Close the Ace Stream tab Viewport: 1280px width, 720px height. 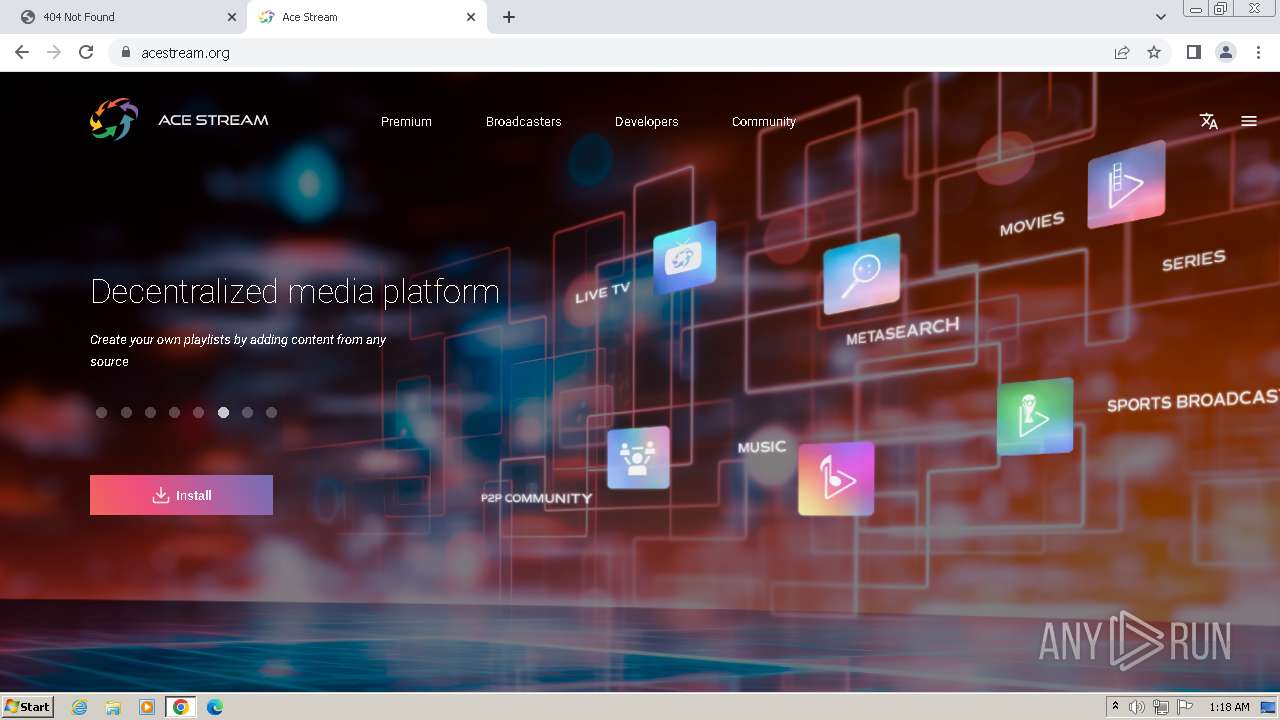471,17
